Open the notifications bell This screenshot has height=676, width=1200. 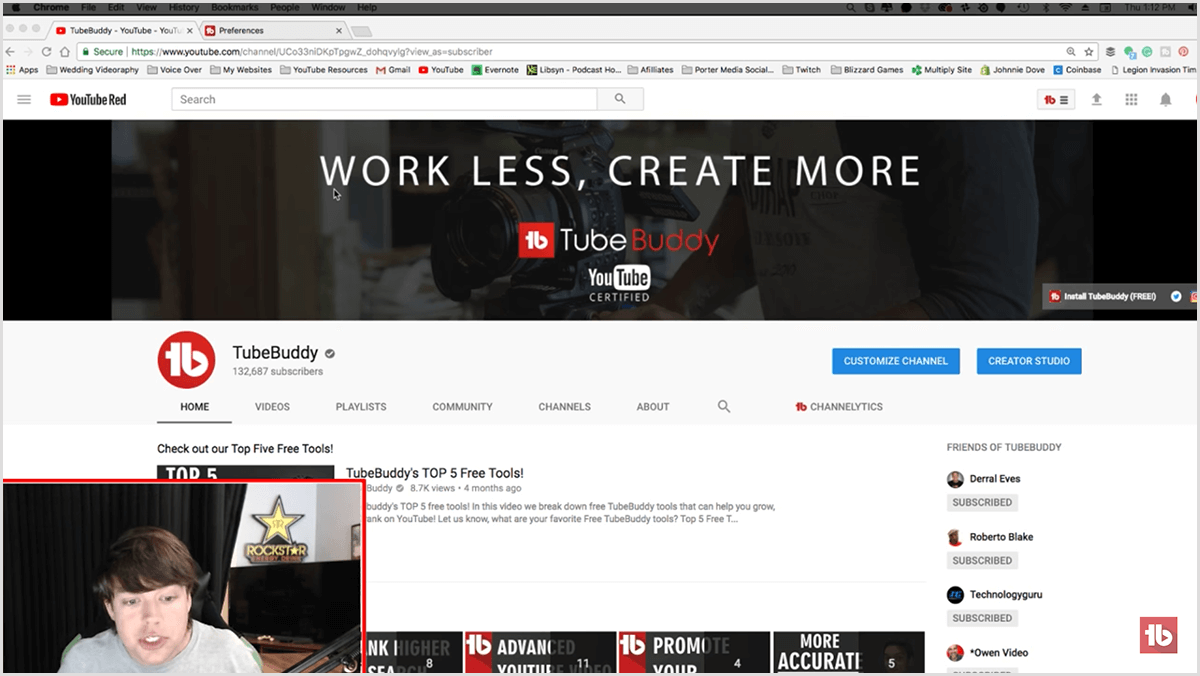(x=1165, y=100)
